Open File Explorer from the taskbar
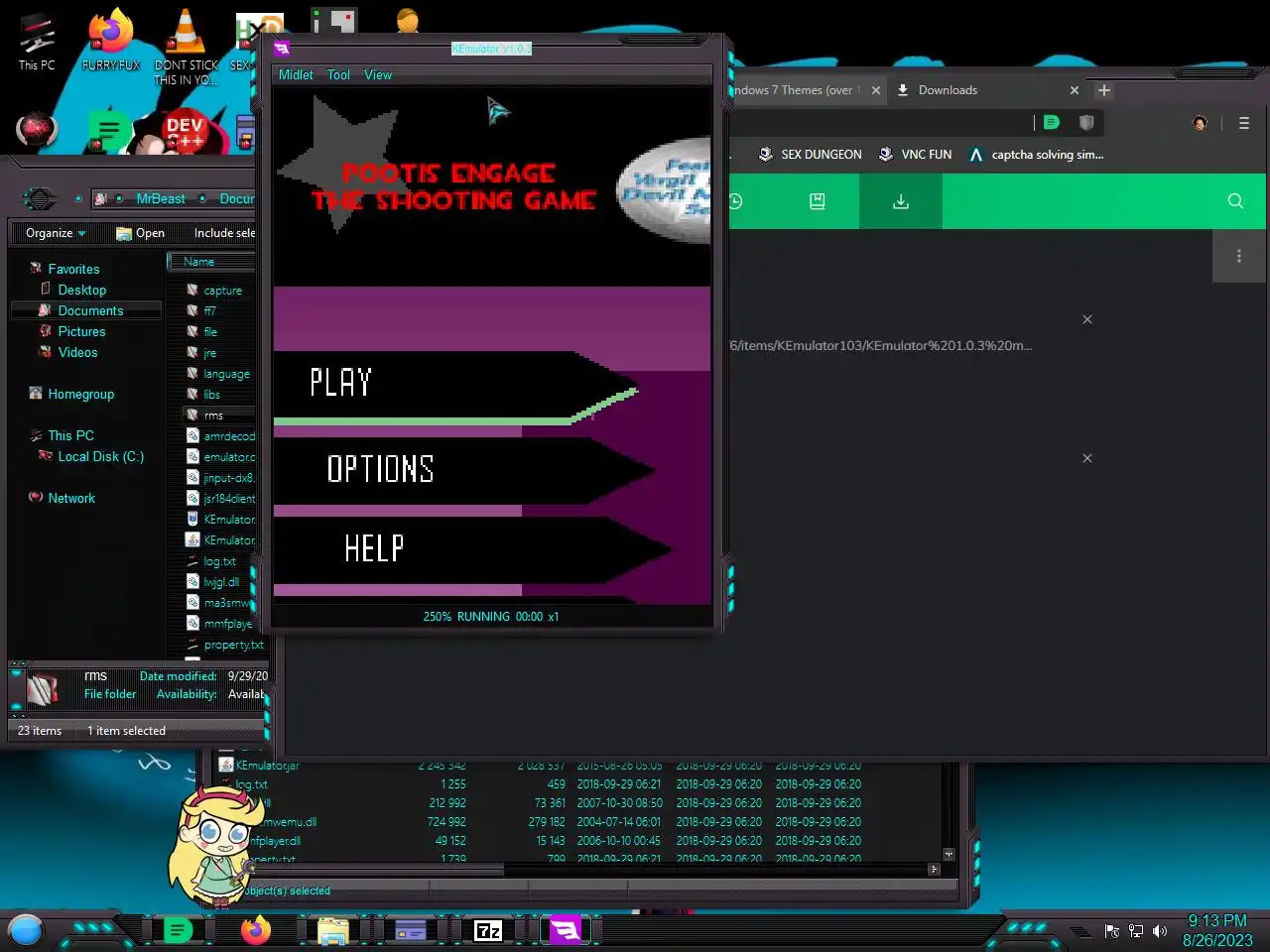1270x952 pixels. point(332,930)
